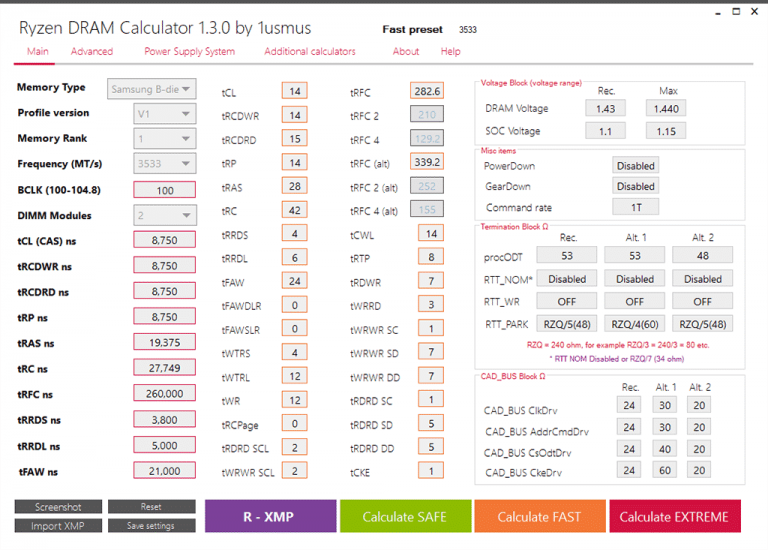Image resolution: width=768 pixels, height=550 pixels.
Task: Expand the DIMM Modules dropdown
Action: 165,215
